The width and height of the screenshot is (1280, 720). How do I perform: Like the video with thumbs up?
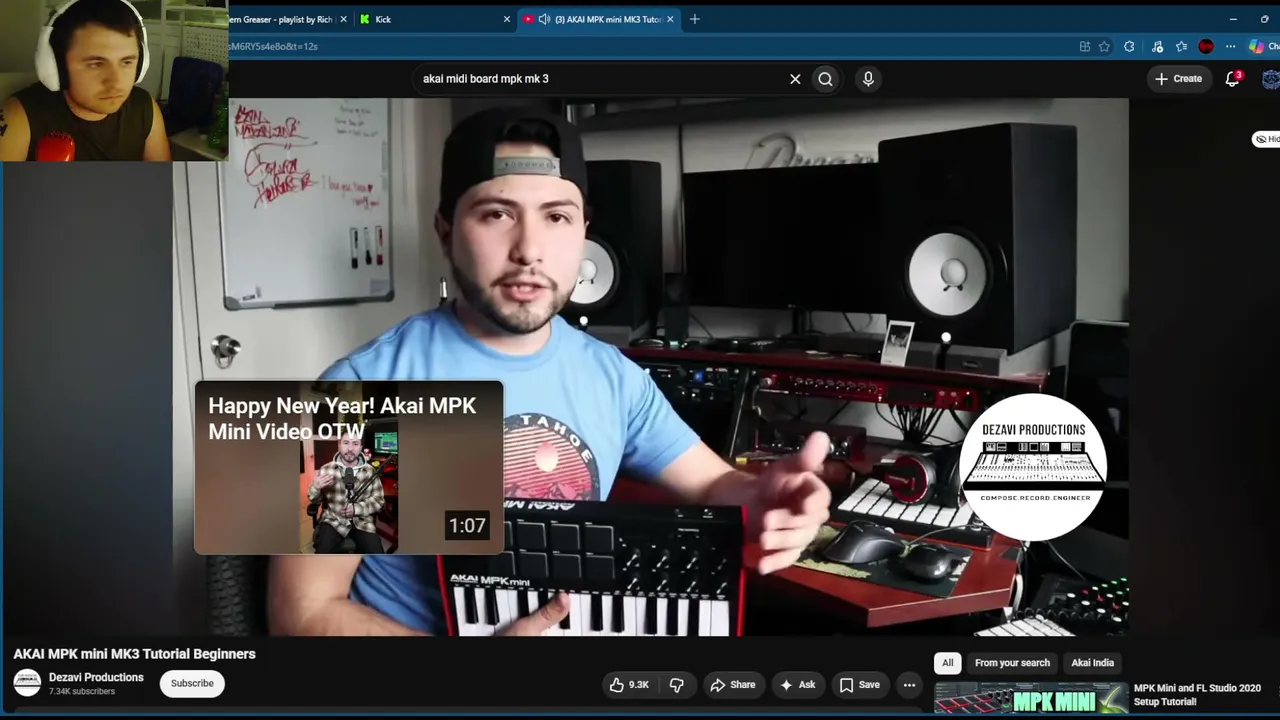coord(629,685)
